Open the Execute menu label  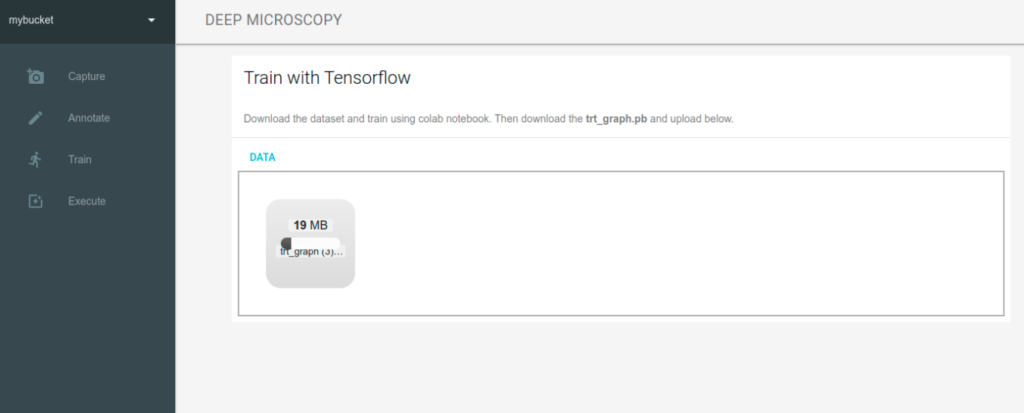[x=87, y=201]
